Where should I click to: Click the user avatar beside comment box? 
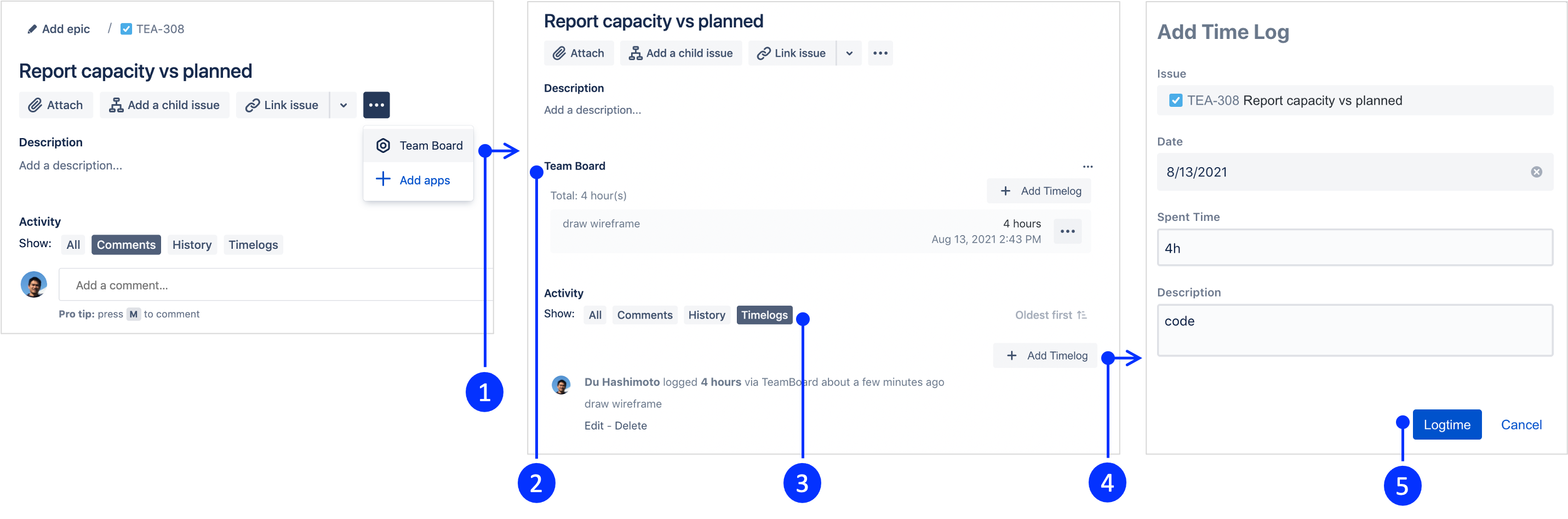(x=34, y=284)
